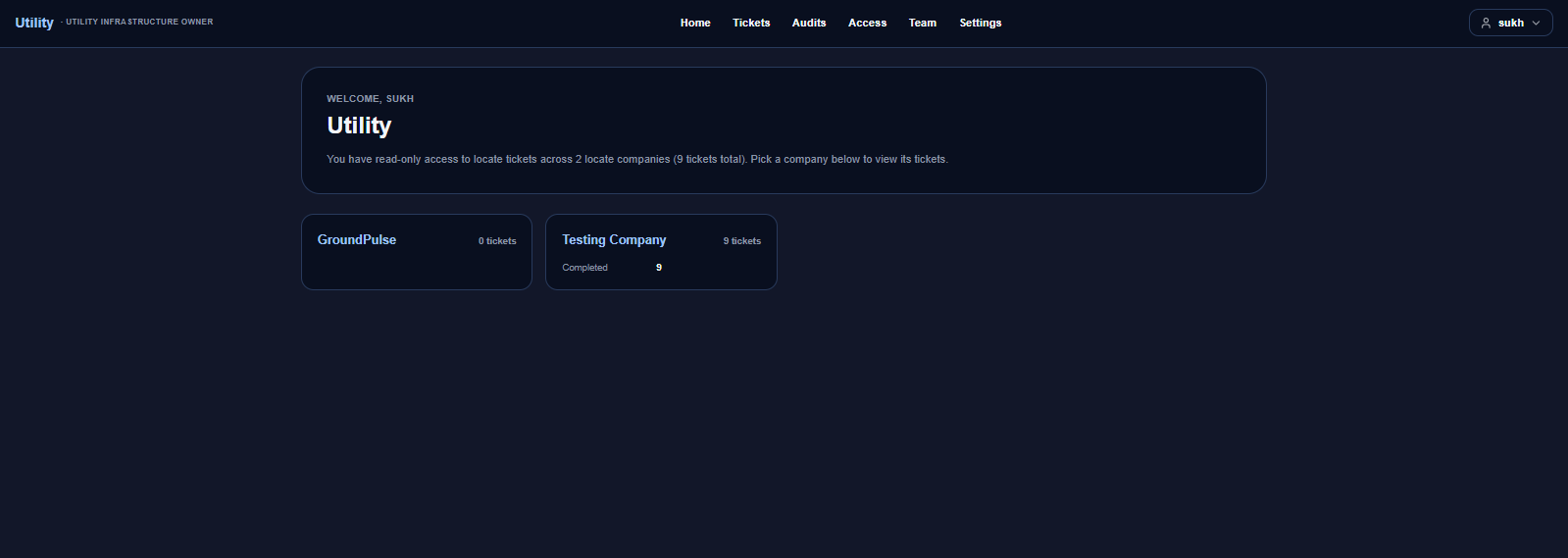Click the 'Completed' label on Testing Company
The height and width of the screenshot is (558, 1568).
tap(584, 268)
